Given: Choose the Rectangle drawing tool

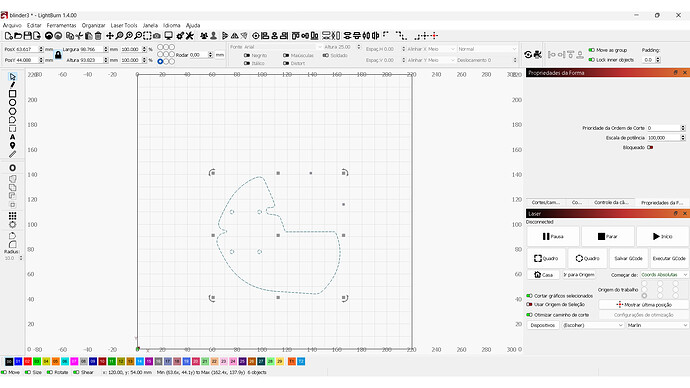Looking at the screenshot, I should click(x=12, y=94).
